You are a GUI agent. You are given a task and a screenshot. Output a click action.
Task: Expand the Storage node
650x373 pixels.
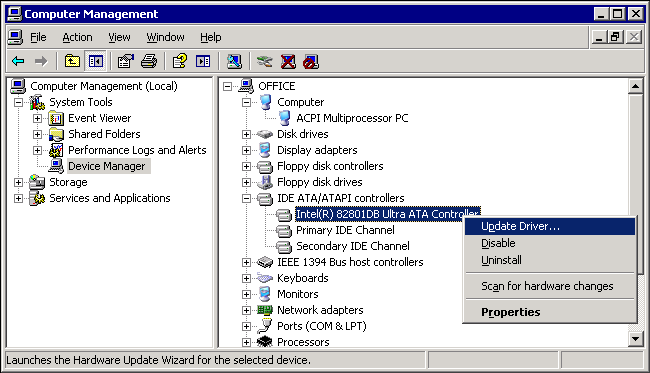(x=18, y=182)
